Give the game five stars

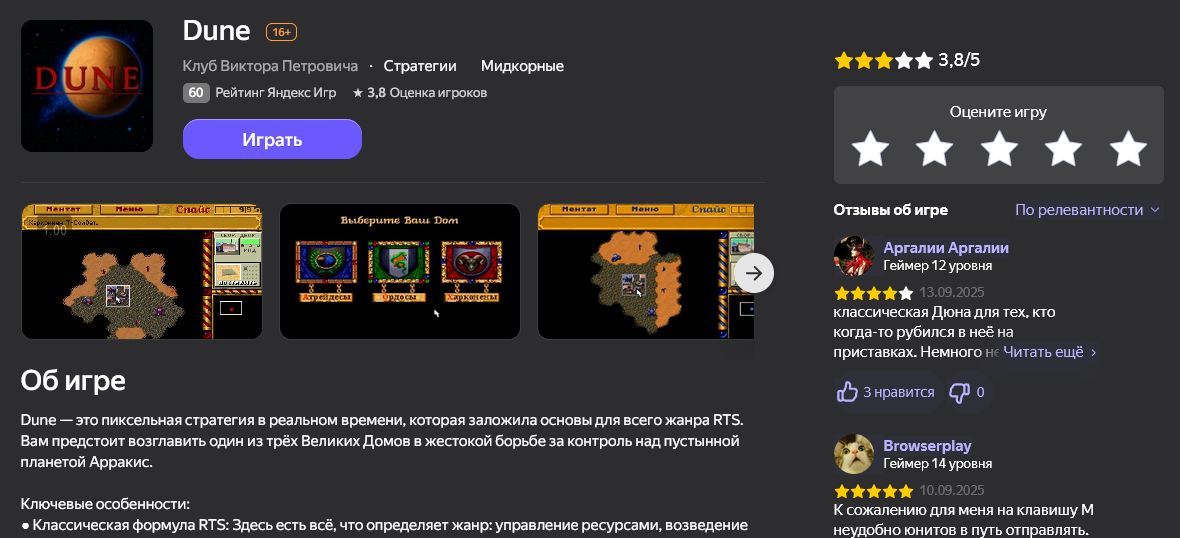tap(1128, 148)
